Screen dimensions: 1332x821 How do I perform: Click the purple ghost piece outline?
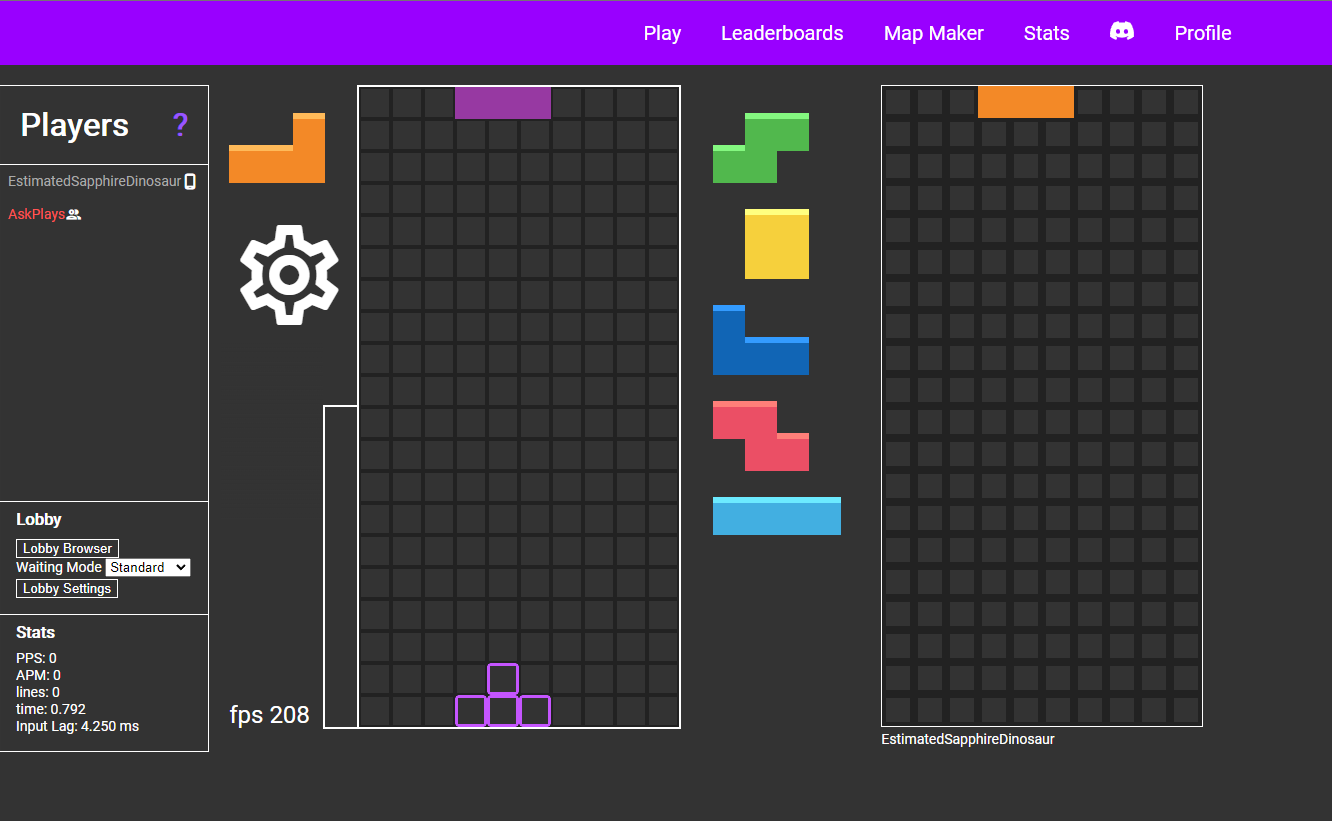[x=503, y=695]
